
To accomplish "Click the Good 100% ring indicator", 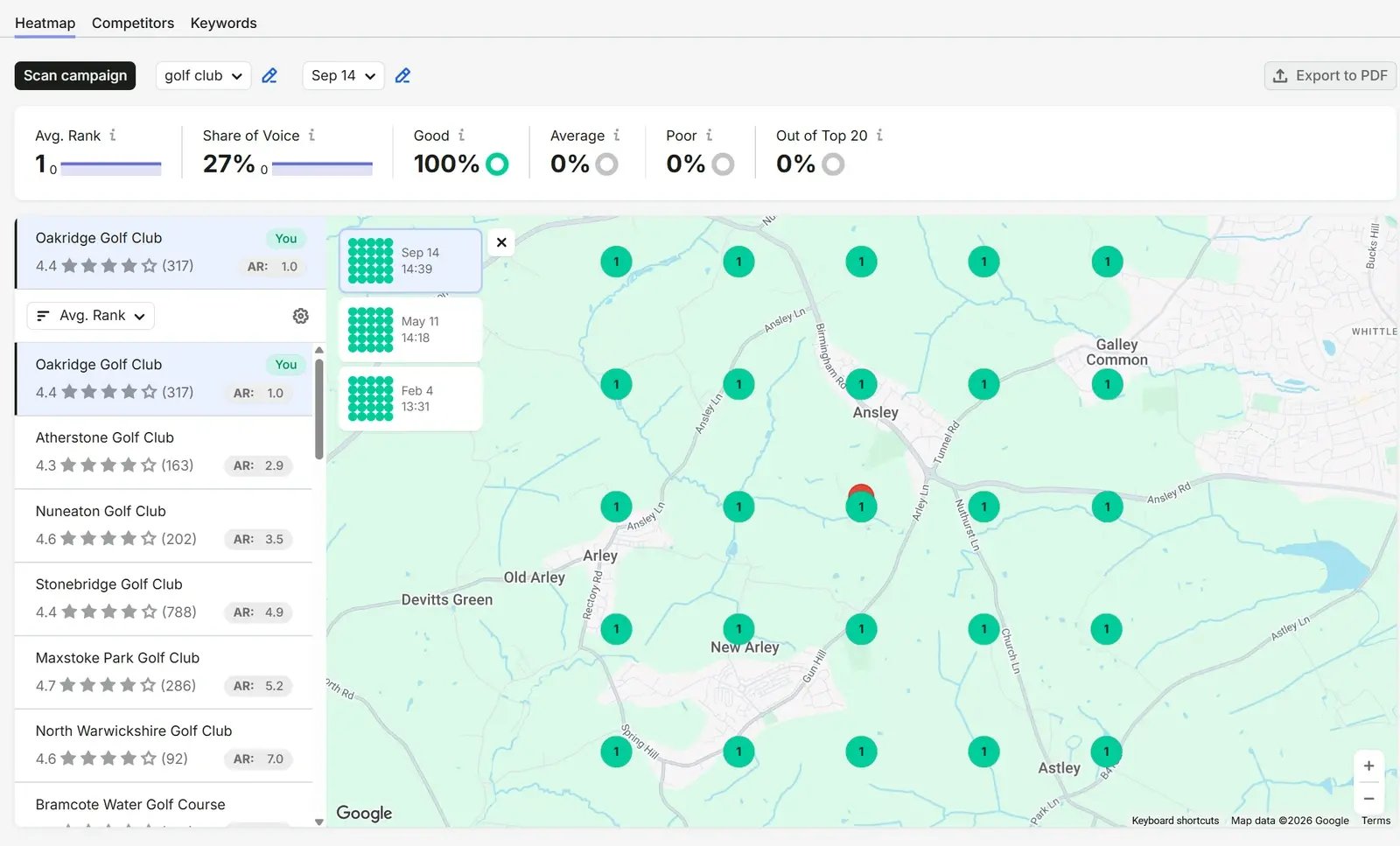I will [497, 164].
